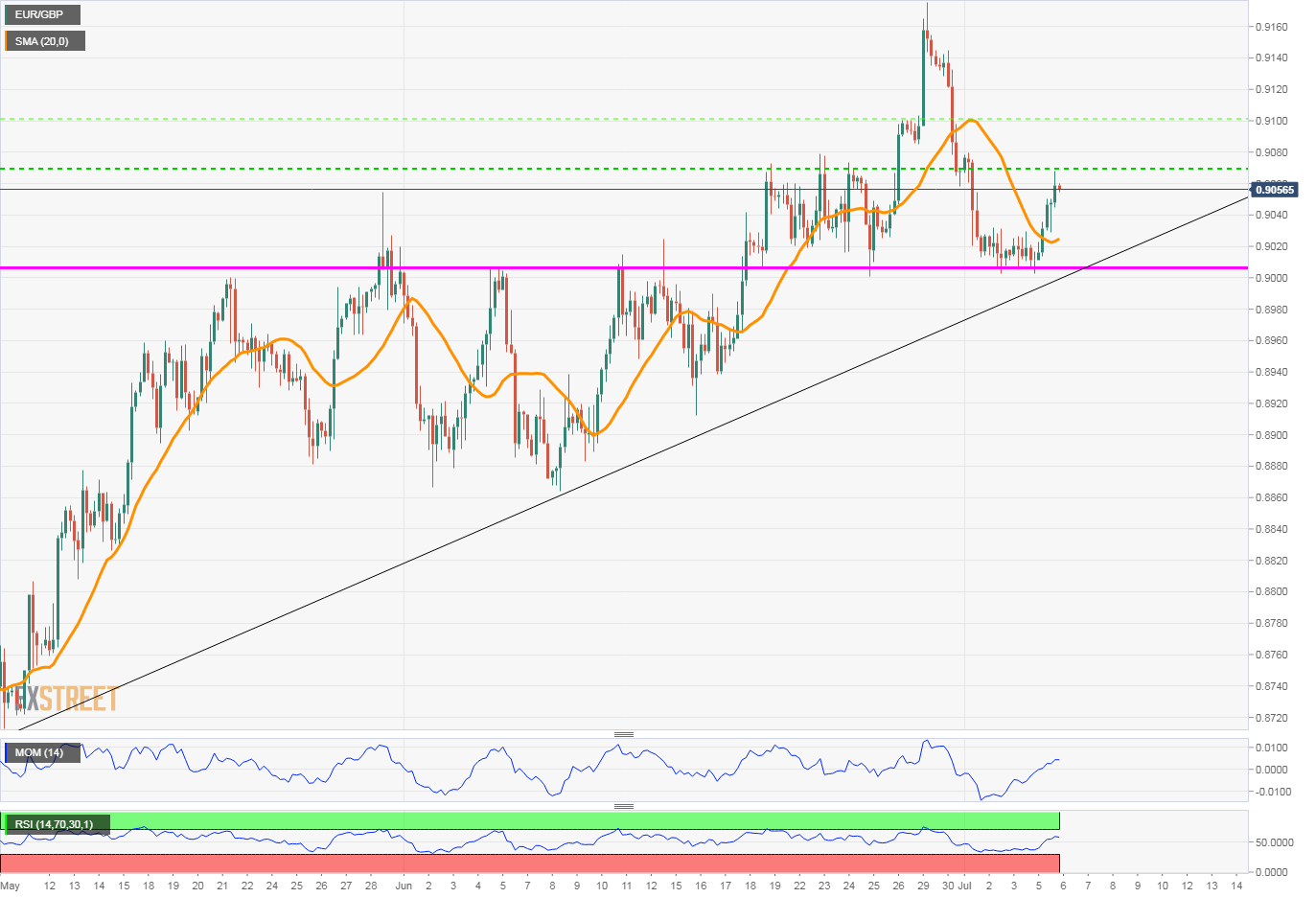Click the 0.9100 price axis label
The width and height of the screenshot is (1316, 898).
pyautogui.click(x=1272, y=121)
